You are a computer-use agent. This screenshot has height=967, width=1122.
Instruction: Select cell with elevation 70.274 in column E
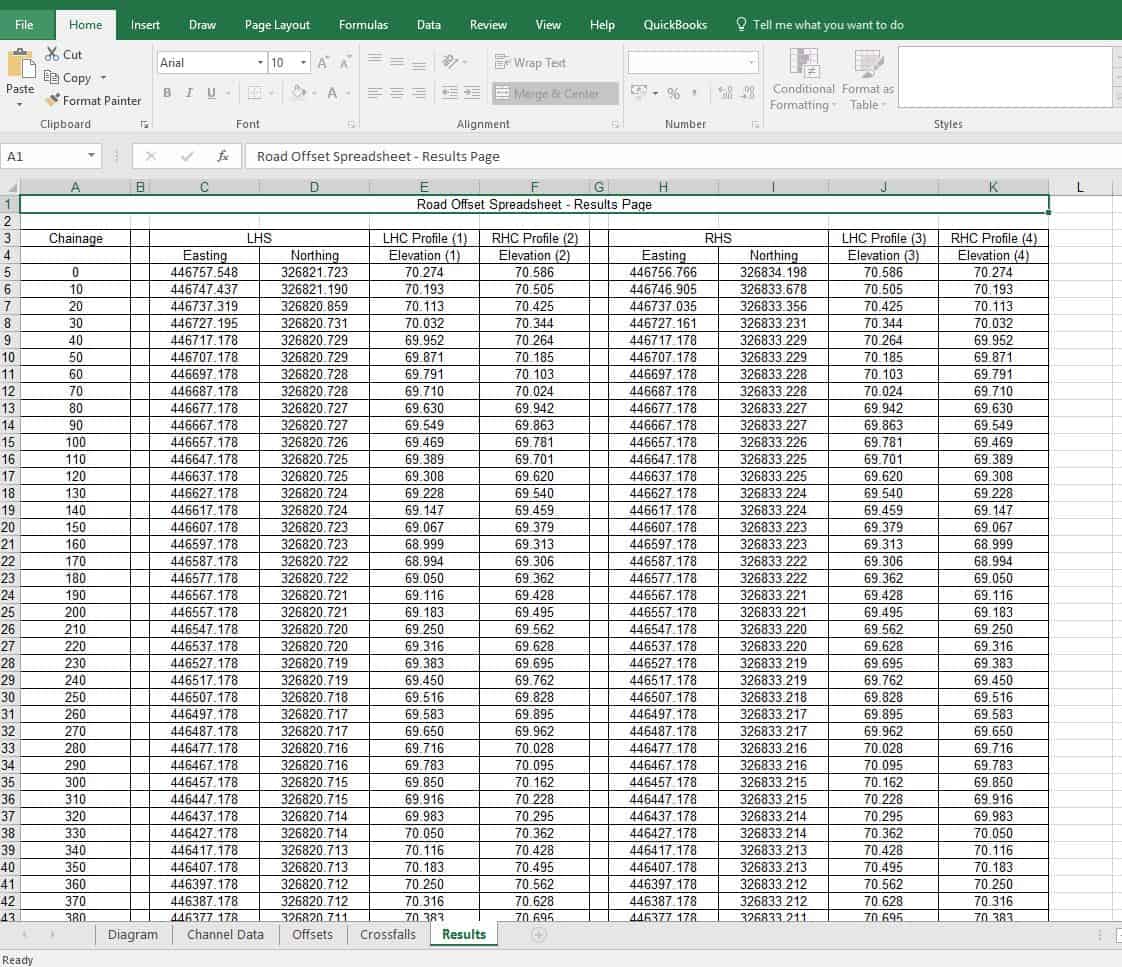[424, 272]
